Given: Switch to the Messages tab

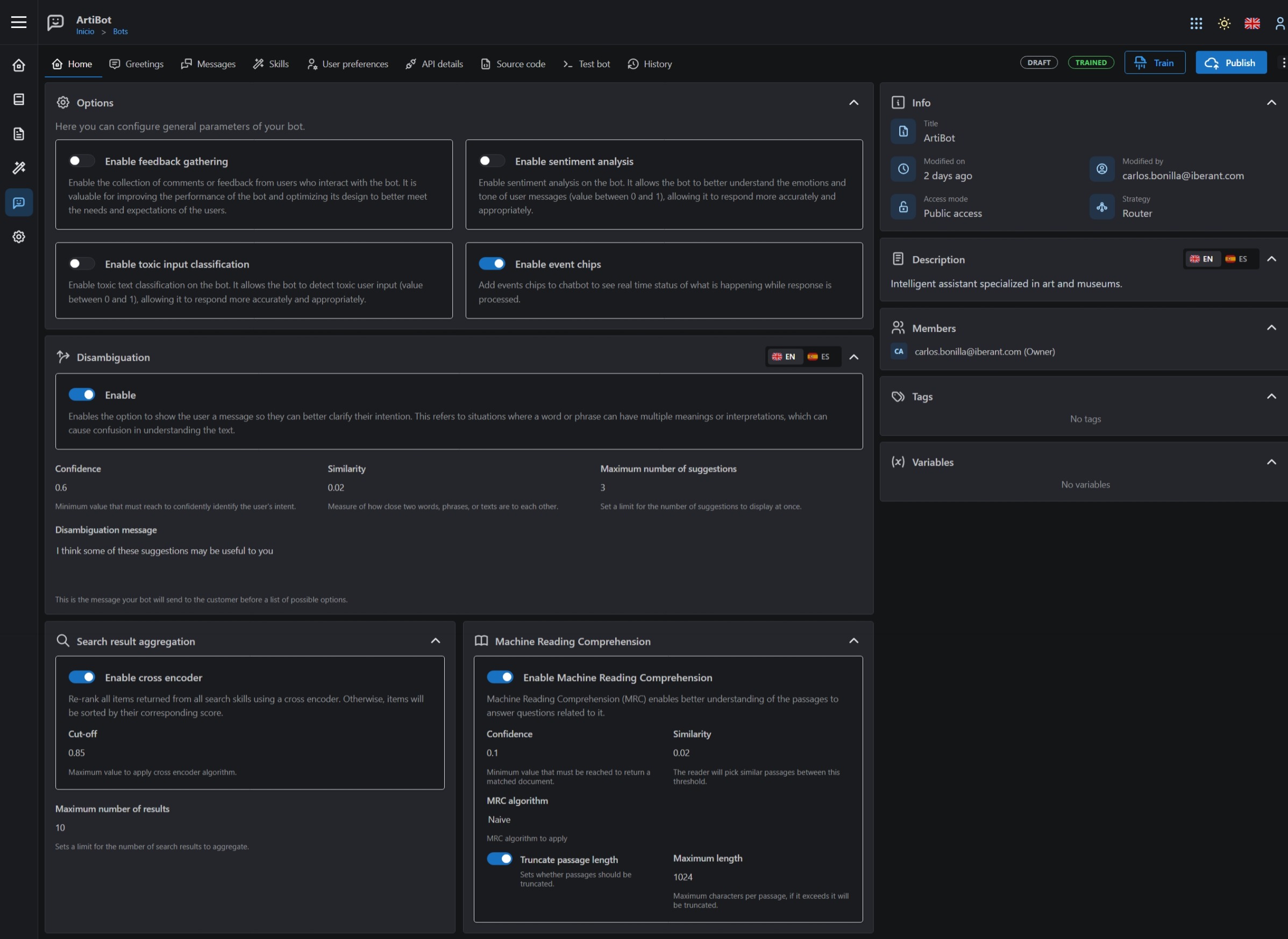Looking at the screenshot, I should click(x=208, y=63).
